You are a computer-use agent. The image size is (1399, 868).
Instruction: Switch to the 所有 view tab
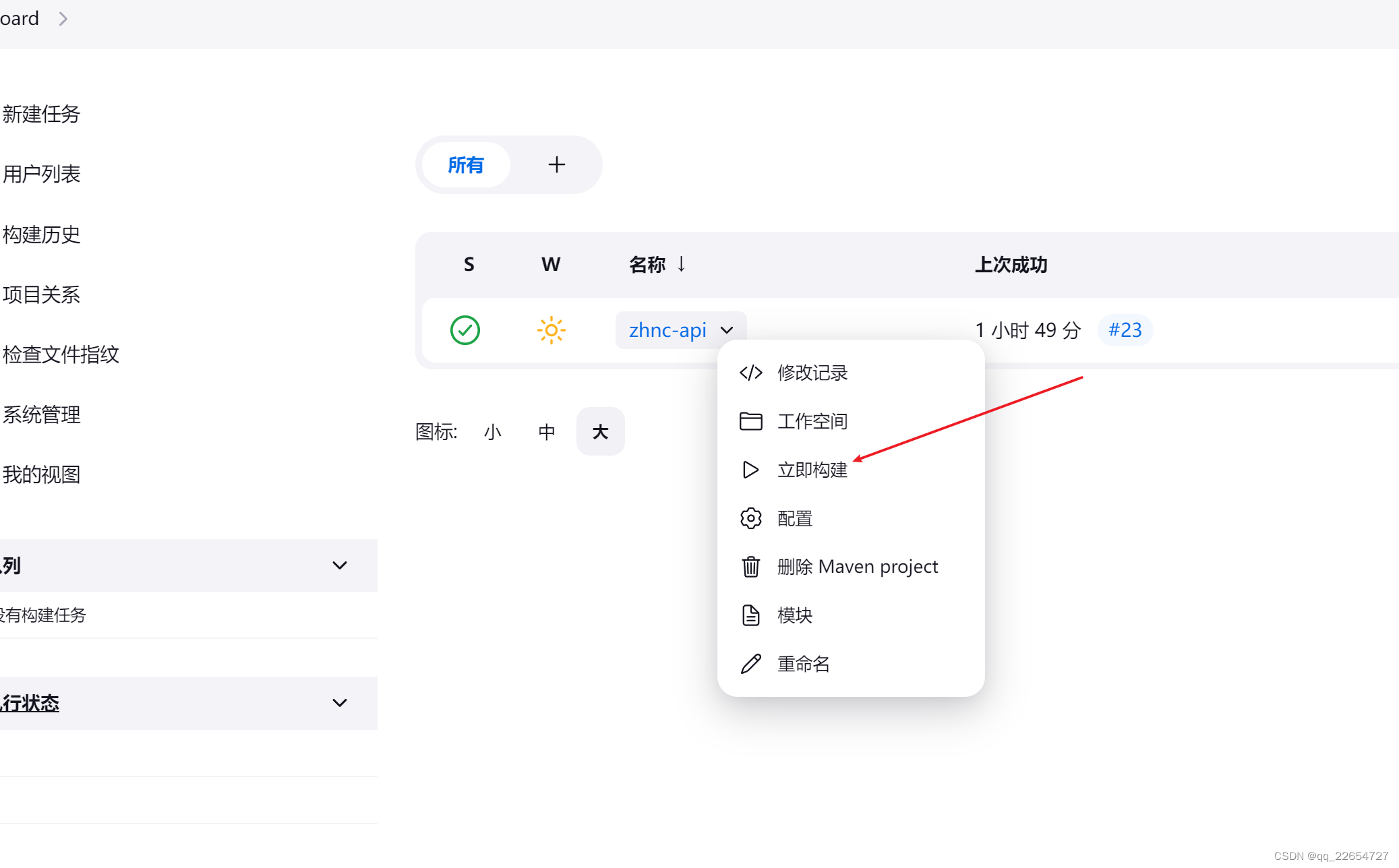click(x=466, y=164)
